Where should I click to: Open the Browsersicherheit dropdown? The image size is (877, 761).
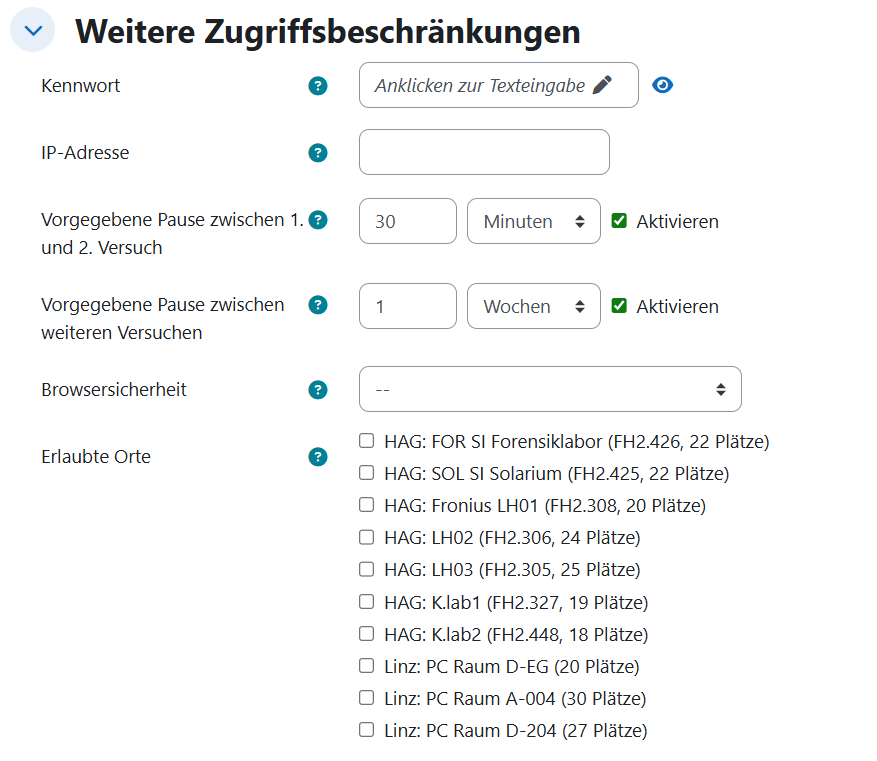tap(550, 389)
